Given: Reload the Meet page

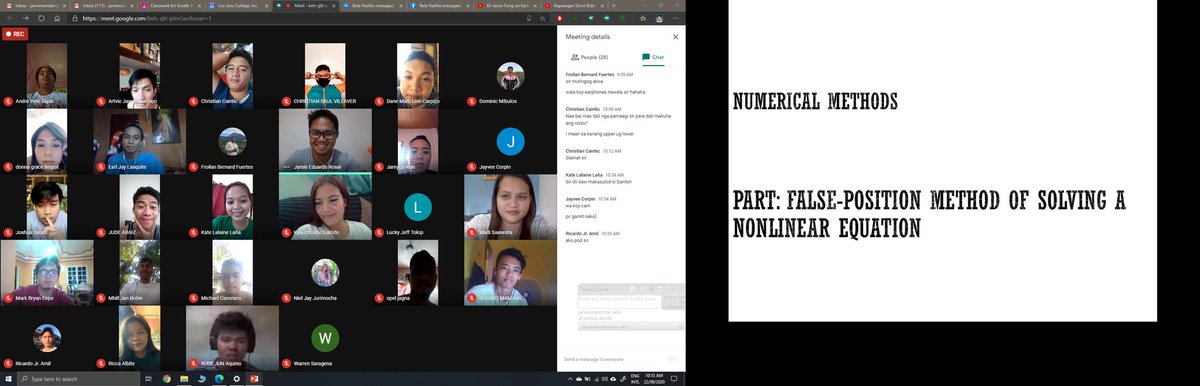Looking at the screenshot, I should [40, 18].
